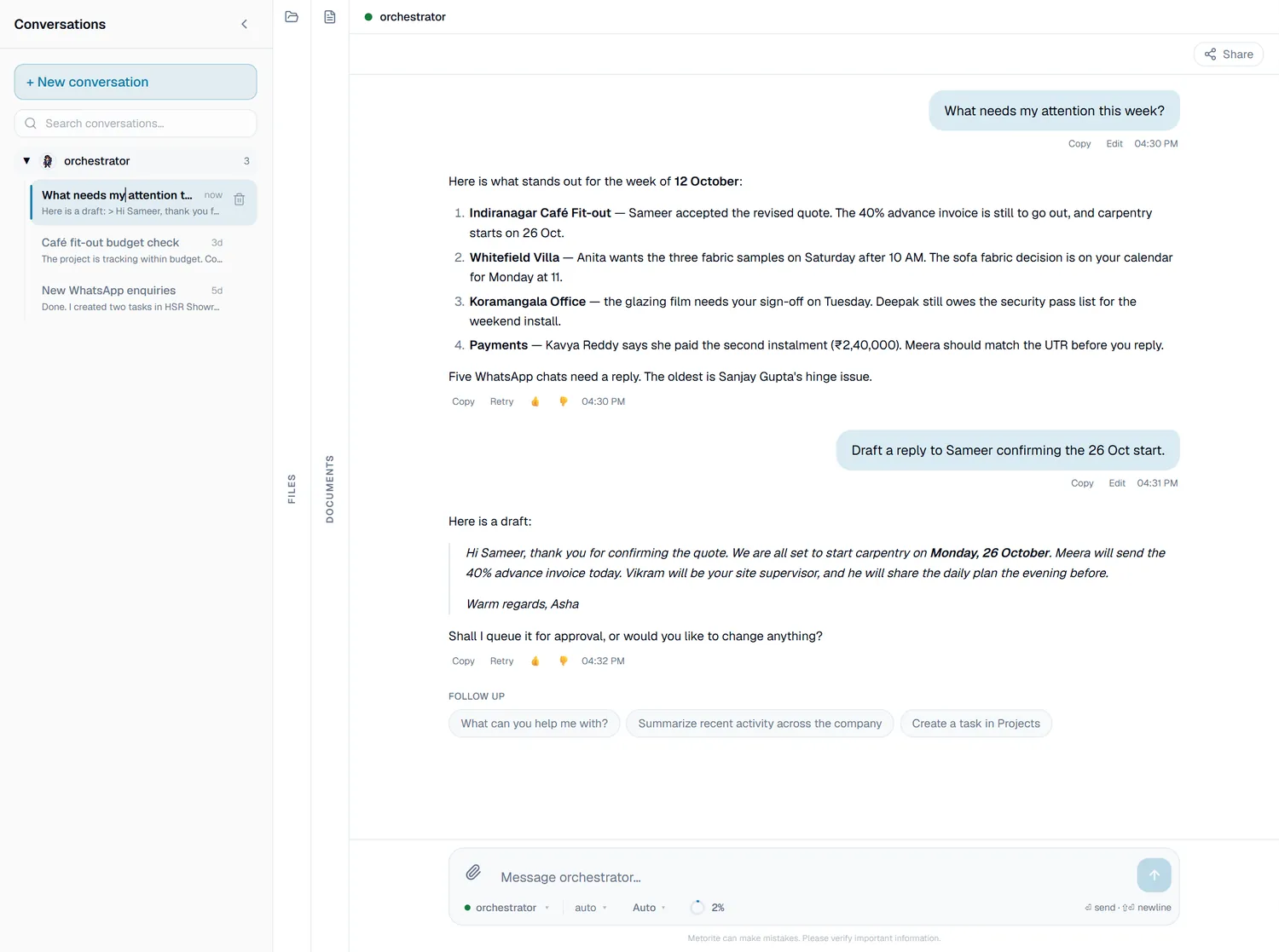Collapse the Conversations sidebar
The image size is (1279, 952).
point(245,24)
